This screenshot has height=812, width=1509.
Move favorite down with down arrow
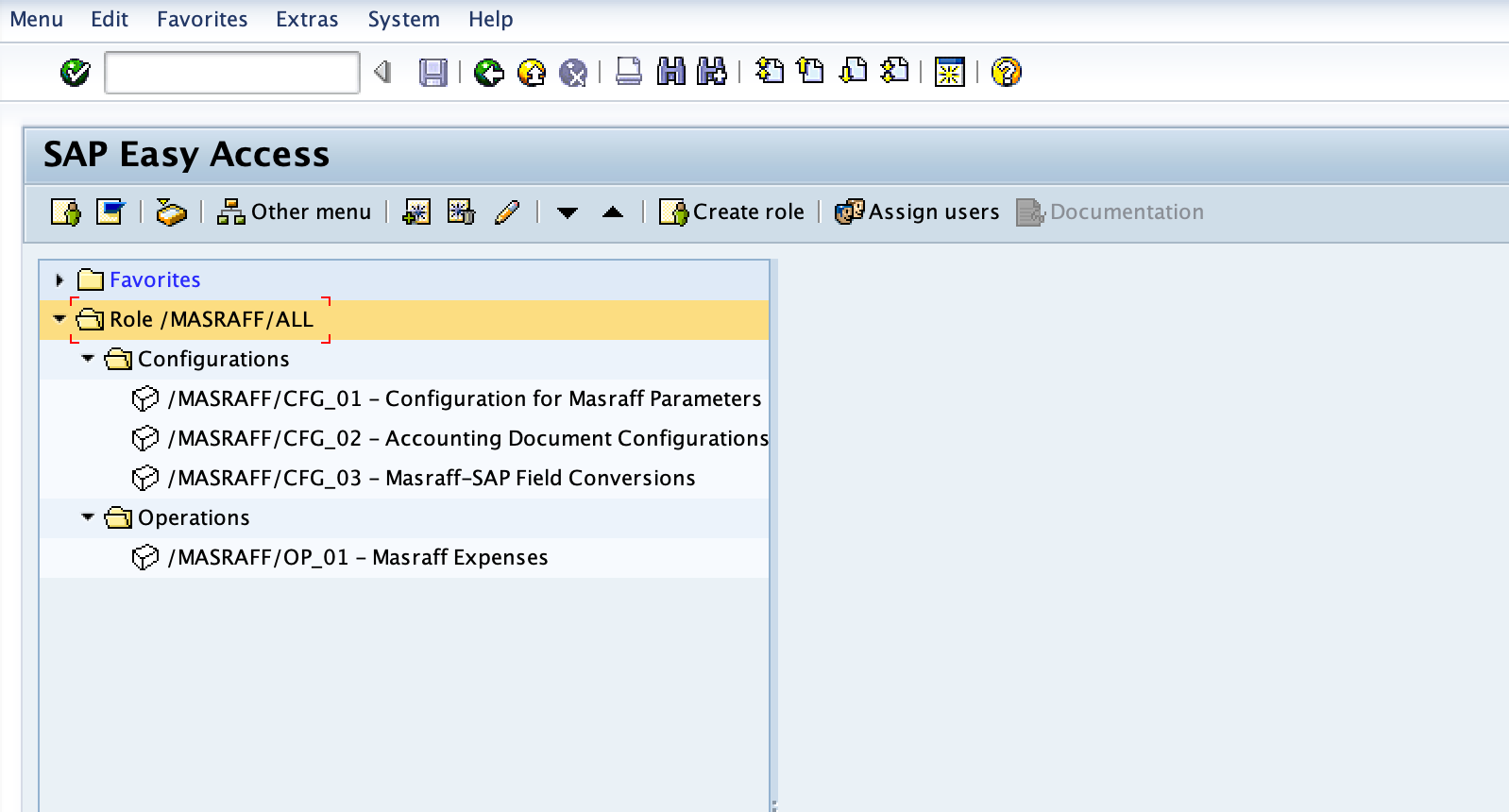(x=568, y=212)
